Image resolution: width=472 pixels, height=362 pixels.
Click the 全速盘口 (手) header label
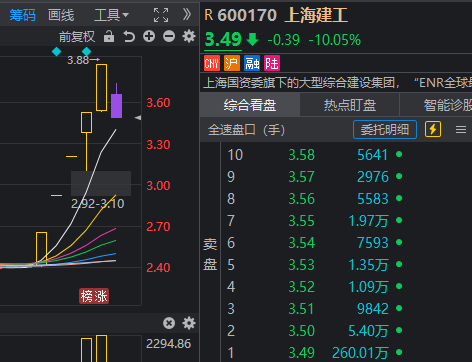pyautogui.click(x=246, y=130)
